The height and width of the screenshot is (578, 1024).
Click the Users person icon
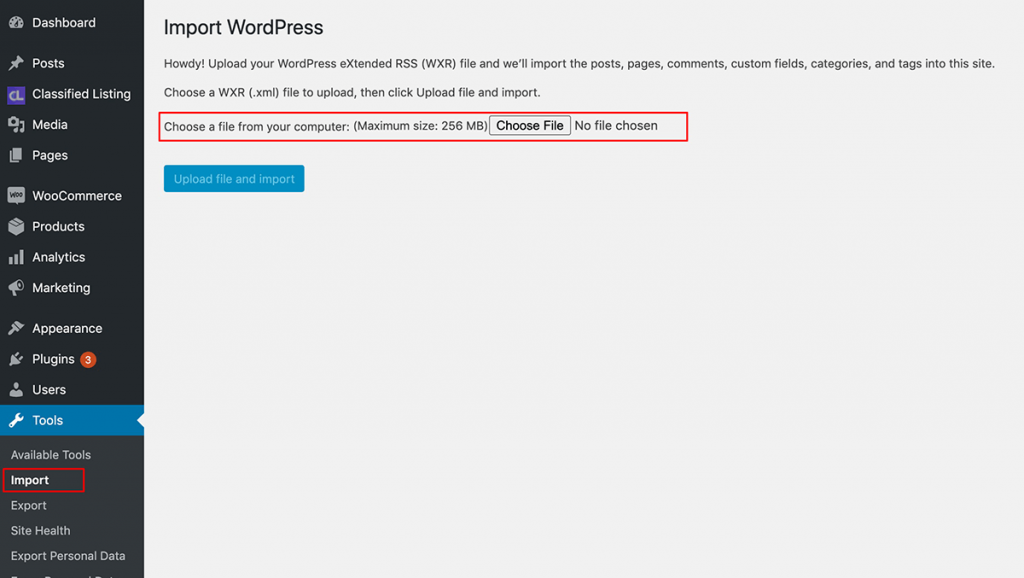(16, 389)
